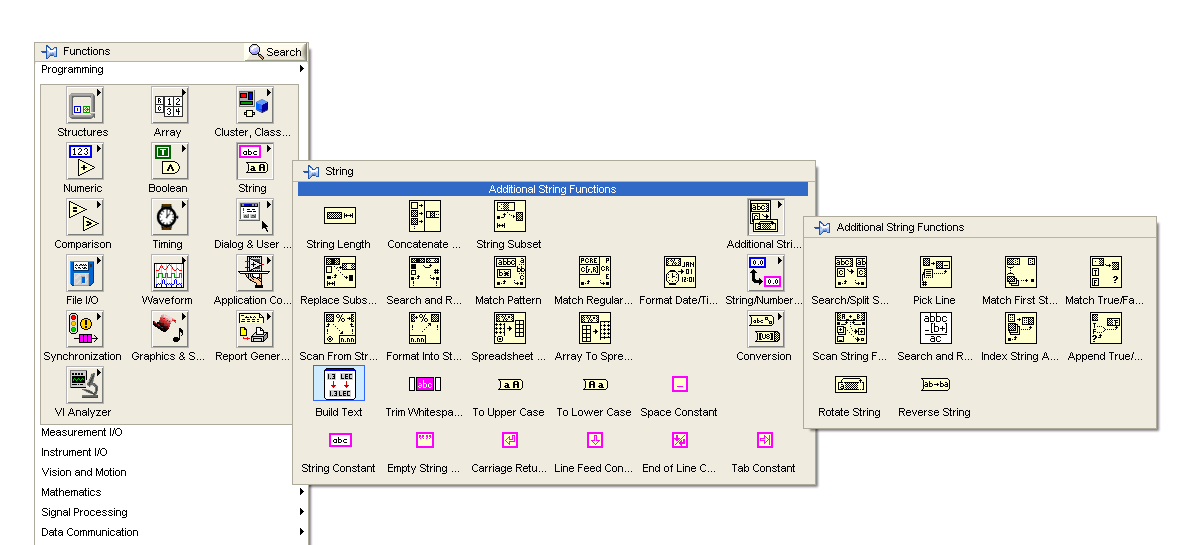The width and height of the screenshot is (1197, 545).
Task: Select the End of Line Constant
Action: tap(680, 440)
